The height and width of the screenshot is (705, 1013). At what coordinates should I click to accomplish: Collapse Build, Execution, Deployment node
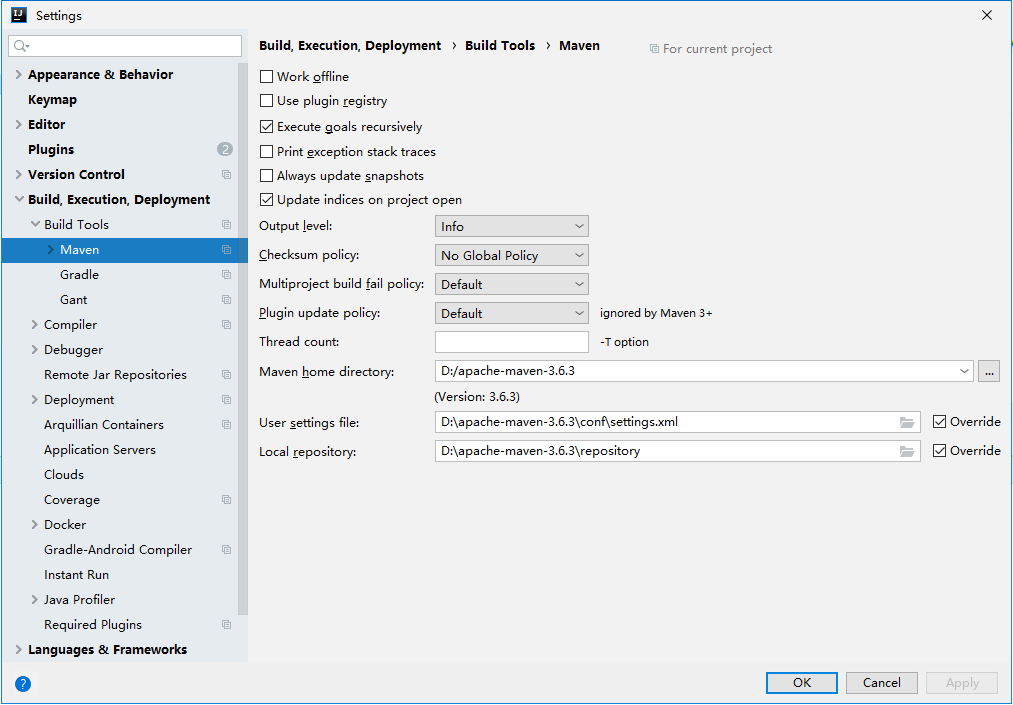pyautogui.click(x=18, y=200)
